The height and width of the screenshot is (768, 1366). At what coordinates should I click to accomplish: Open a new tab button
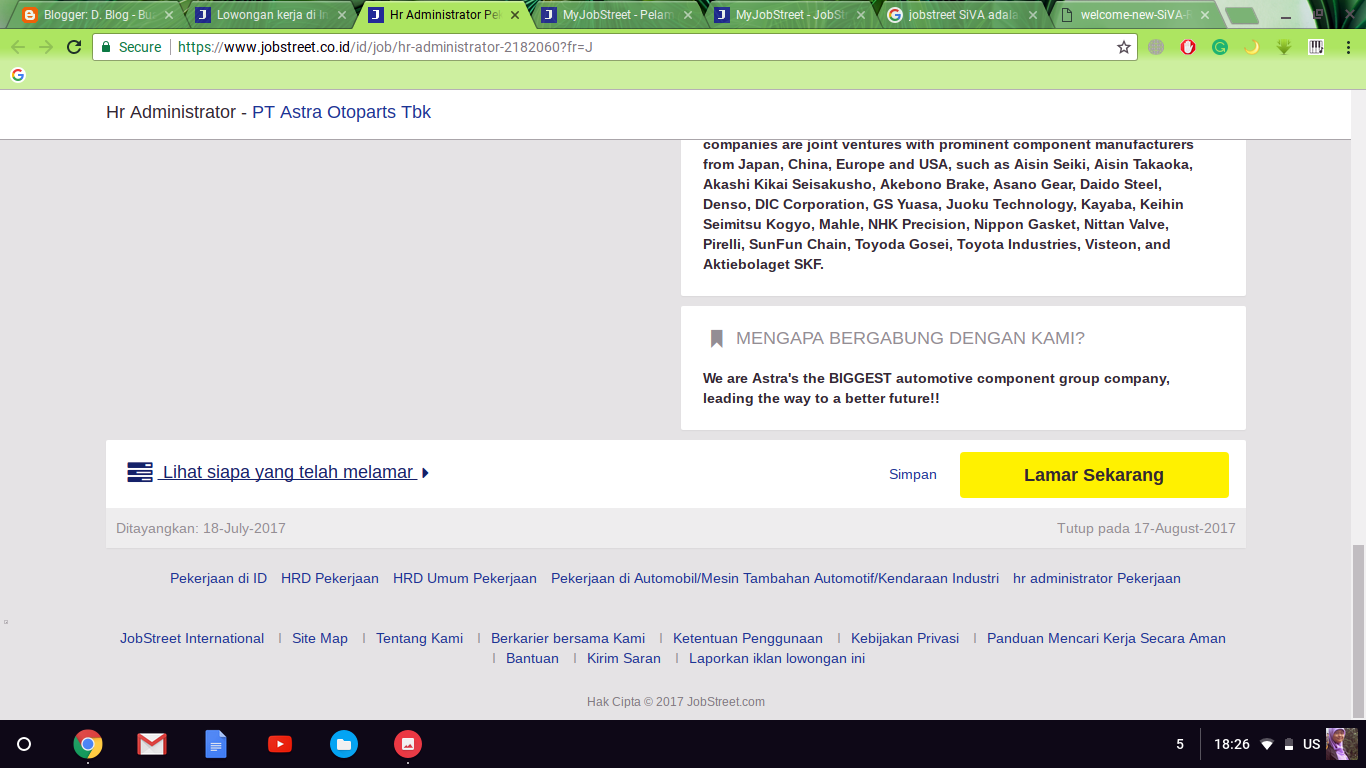pyautogui.click(x=1241, y=15)
